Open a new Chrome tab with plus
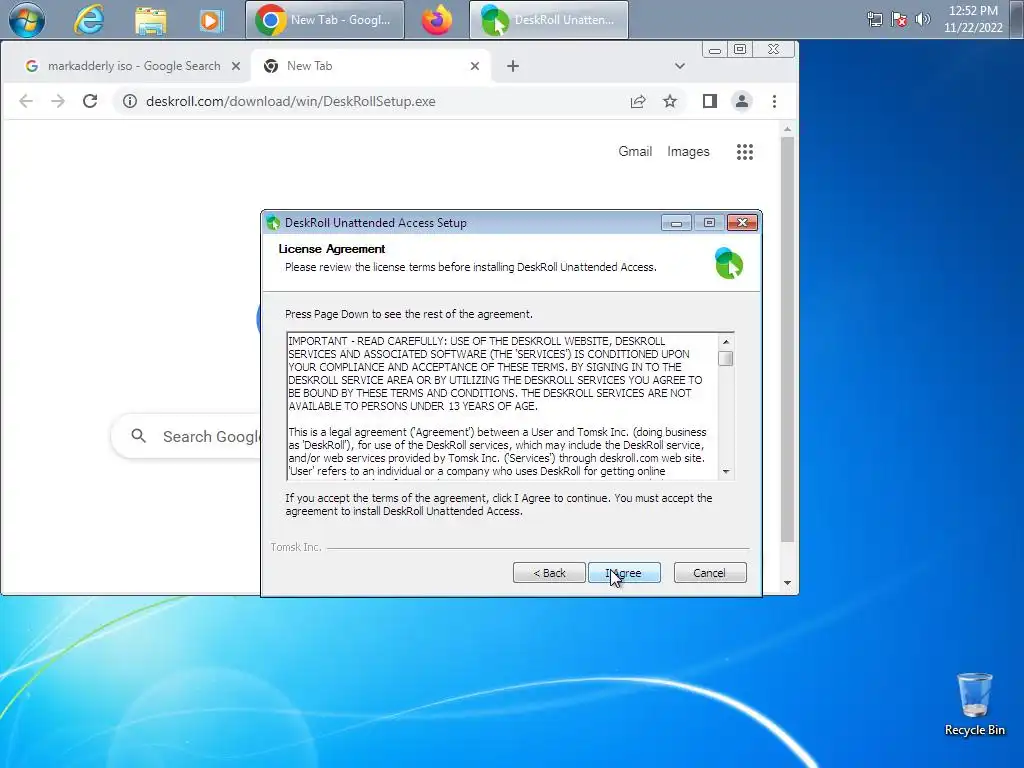This screenshot has height=768, width=1024. (x=513, y=66)
